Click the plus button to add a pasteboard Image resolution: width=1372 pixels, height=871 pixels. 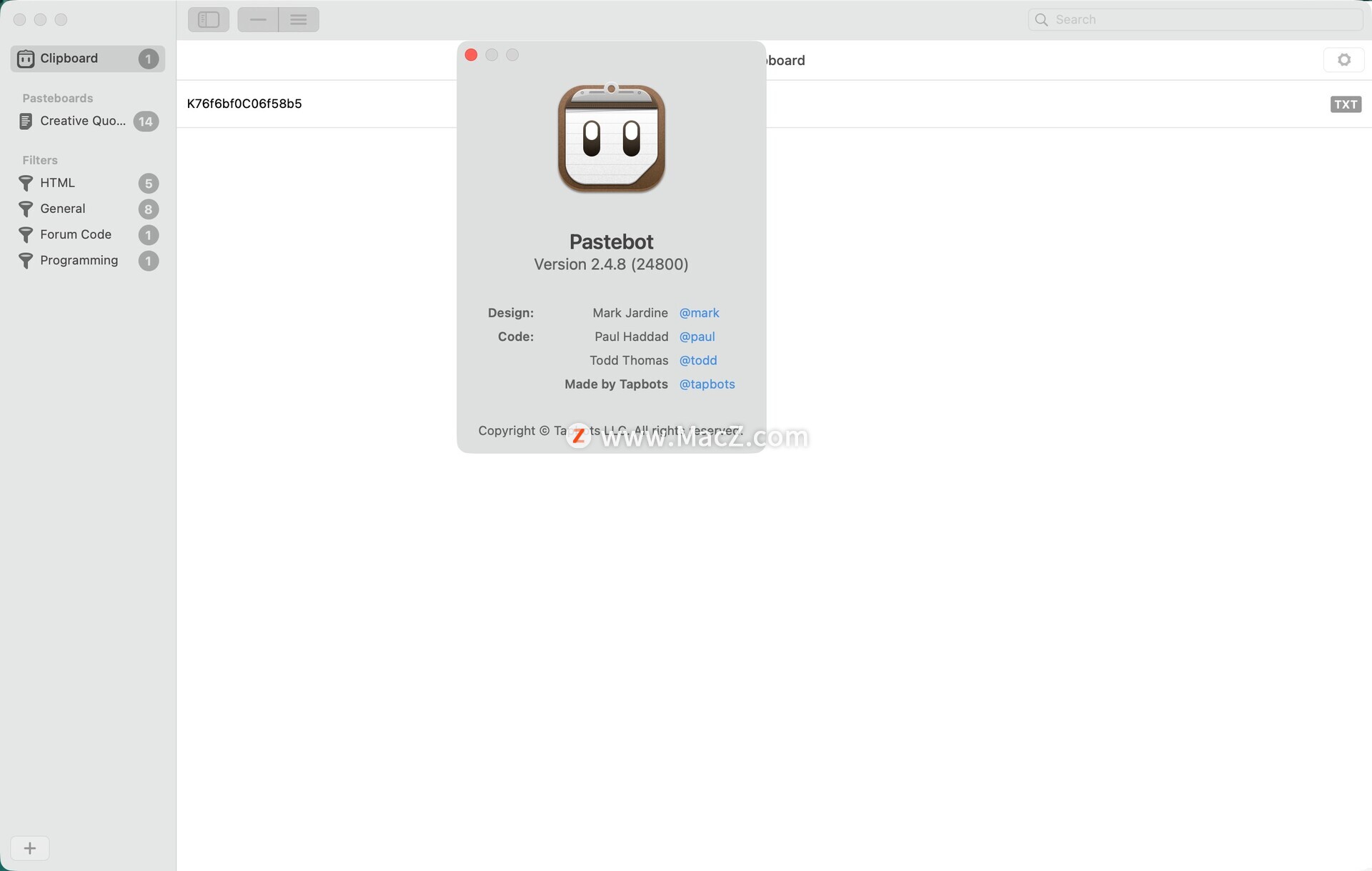(30, 848)
